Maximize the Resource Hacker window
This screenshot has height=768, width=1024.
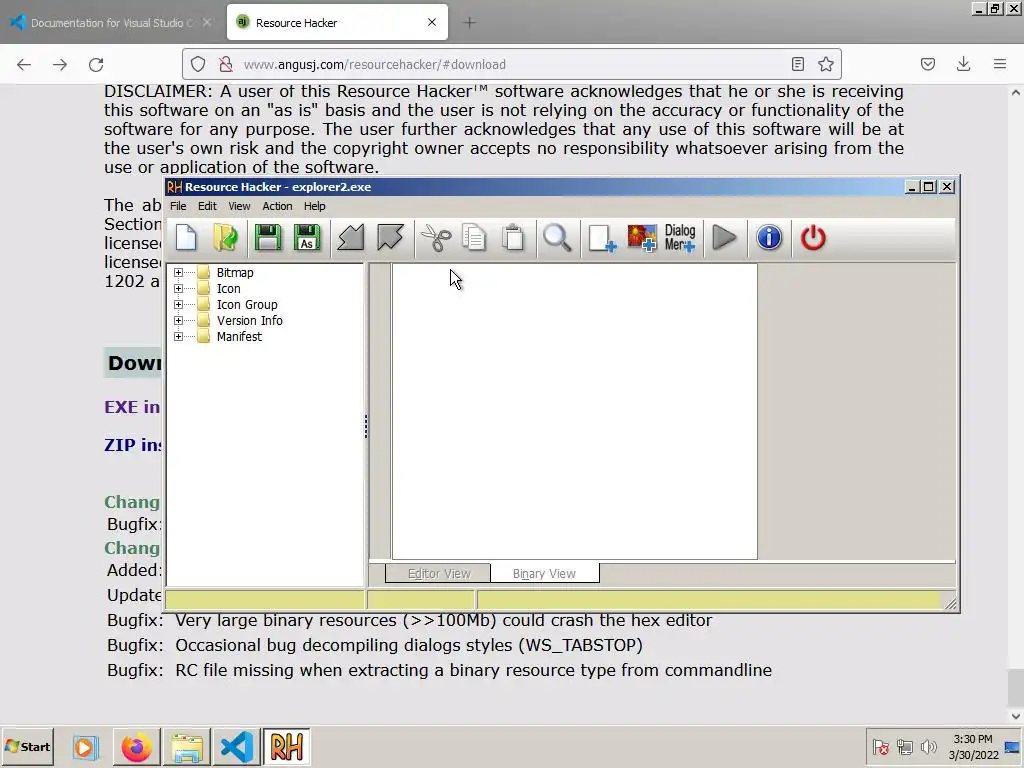coord(929,187)
